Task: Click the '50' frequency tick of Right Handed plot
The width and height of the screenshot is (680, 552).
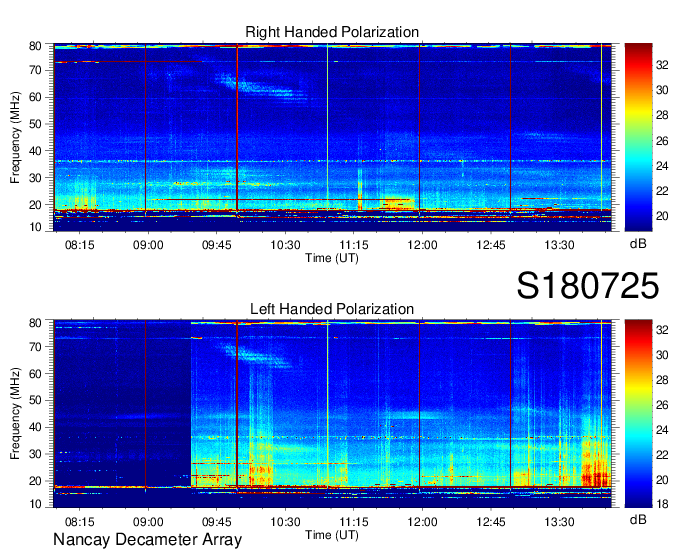Action: (x=36, y=124)
